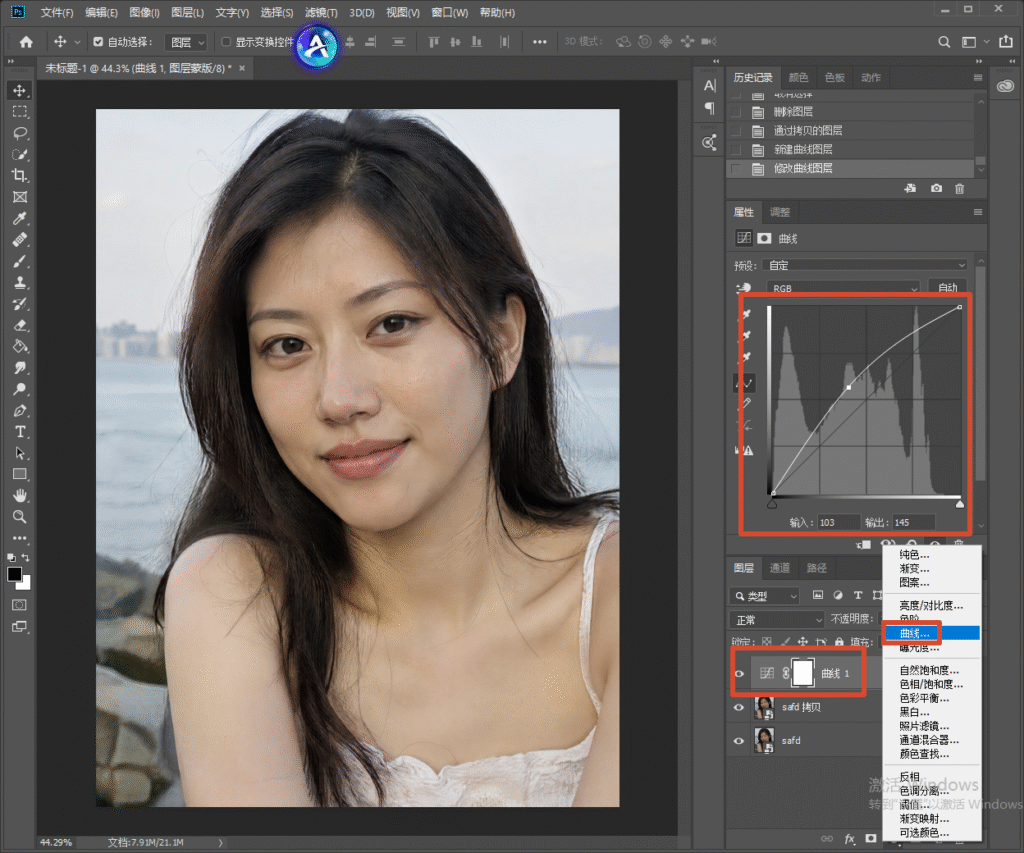Select the Path Selection tool
The image size is (1024, 853).
click(20, 453)
